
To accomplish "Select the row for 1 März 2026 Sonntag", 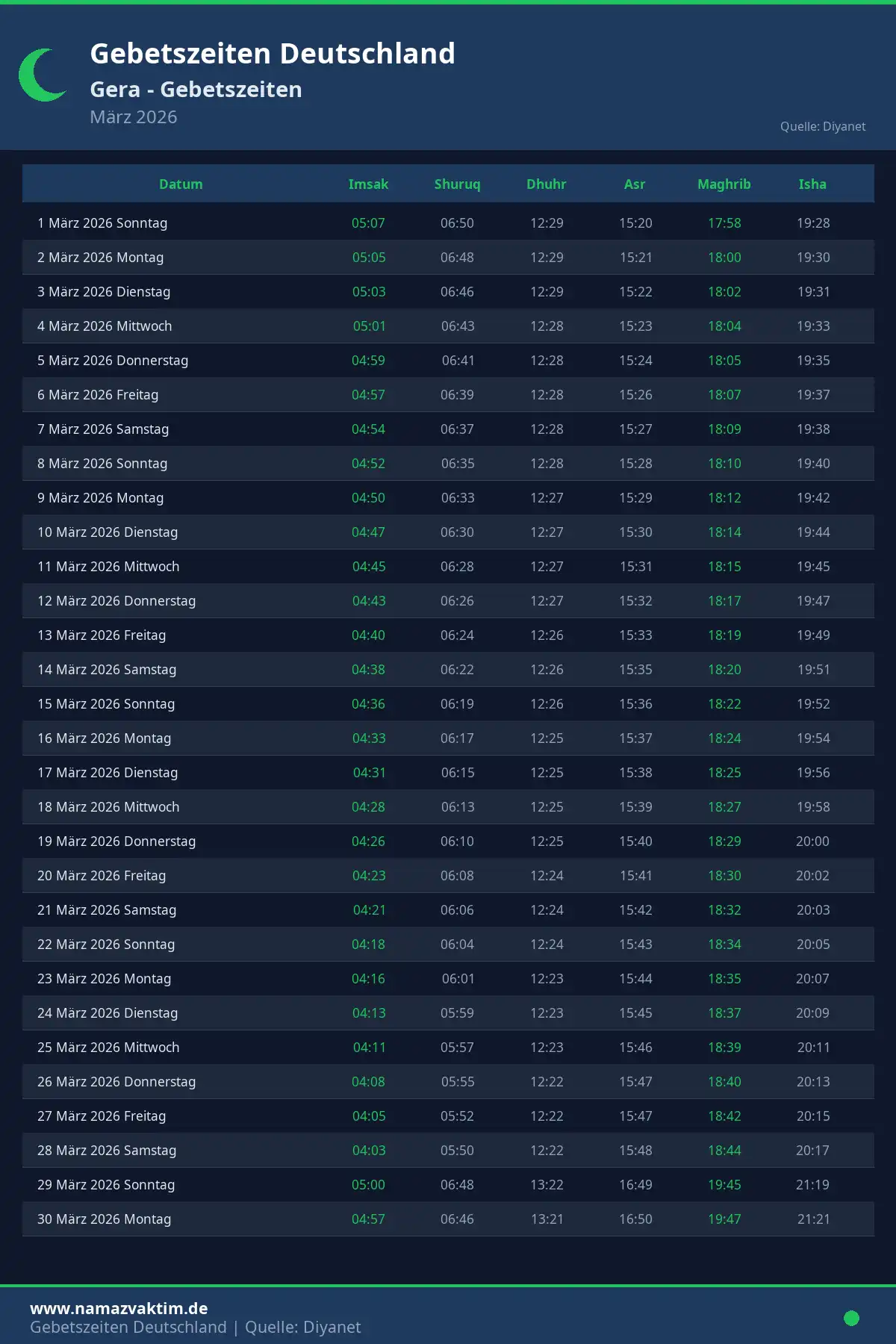I will (x=102, y=223).
